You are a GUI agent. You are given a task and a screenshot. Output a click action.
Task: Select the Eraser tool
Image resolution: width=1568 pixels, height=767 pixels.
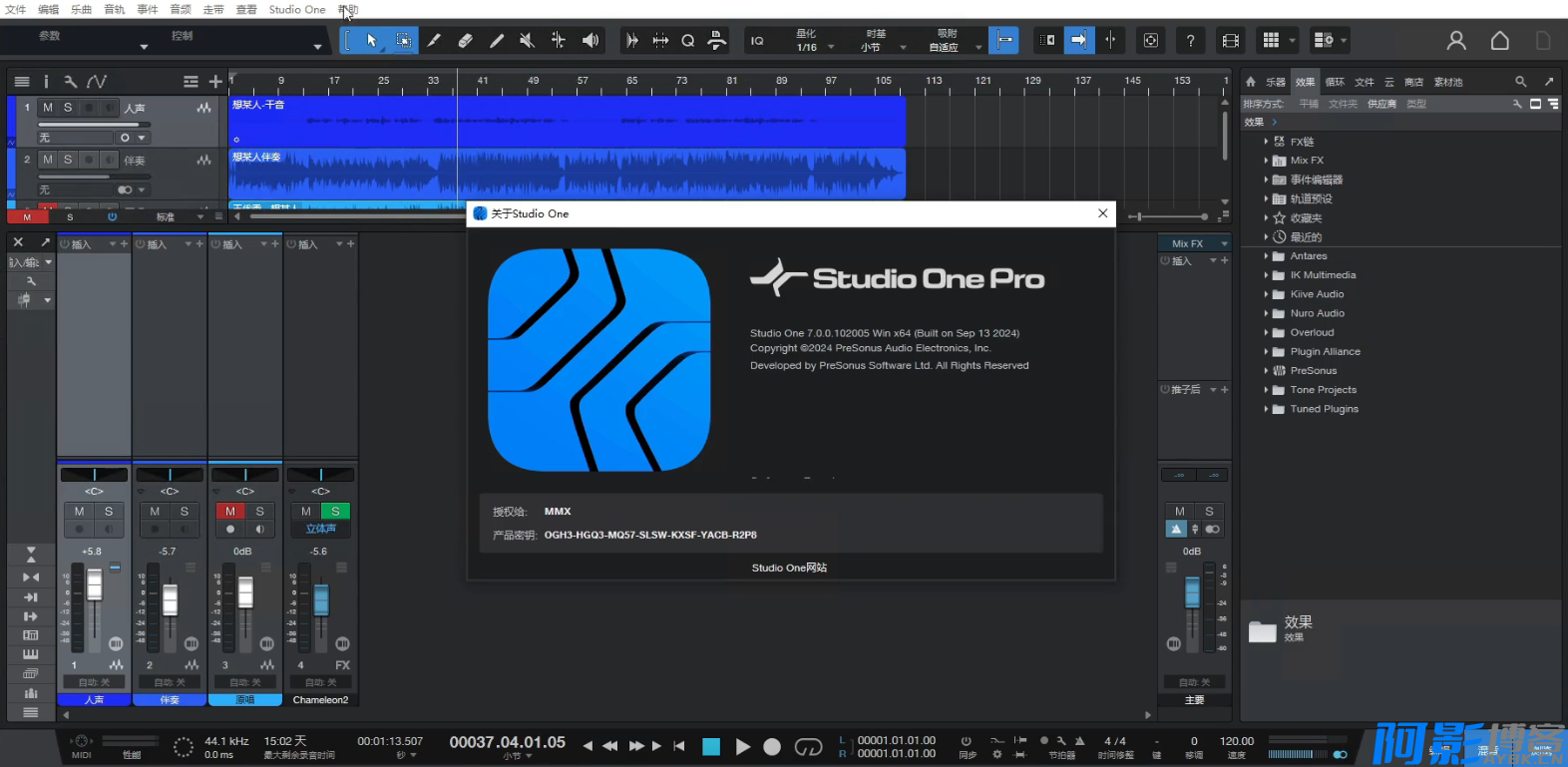tap(465, 41)
